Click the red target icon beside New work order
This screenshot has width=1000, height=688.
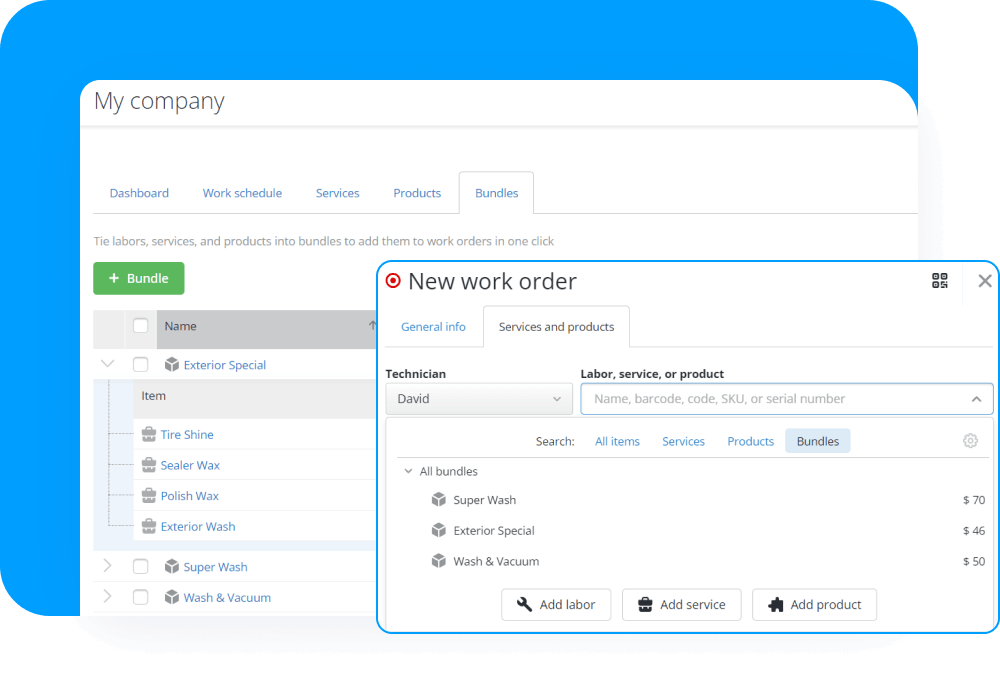[393, 281]
